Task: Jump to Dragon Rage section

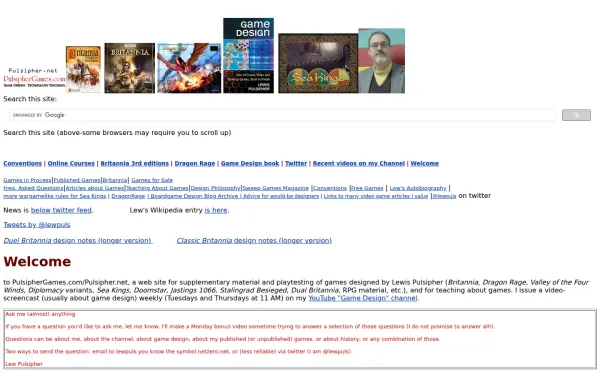Action: coord(195,163)
